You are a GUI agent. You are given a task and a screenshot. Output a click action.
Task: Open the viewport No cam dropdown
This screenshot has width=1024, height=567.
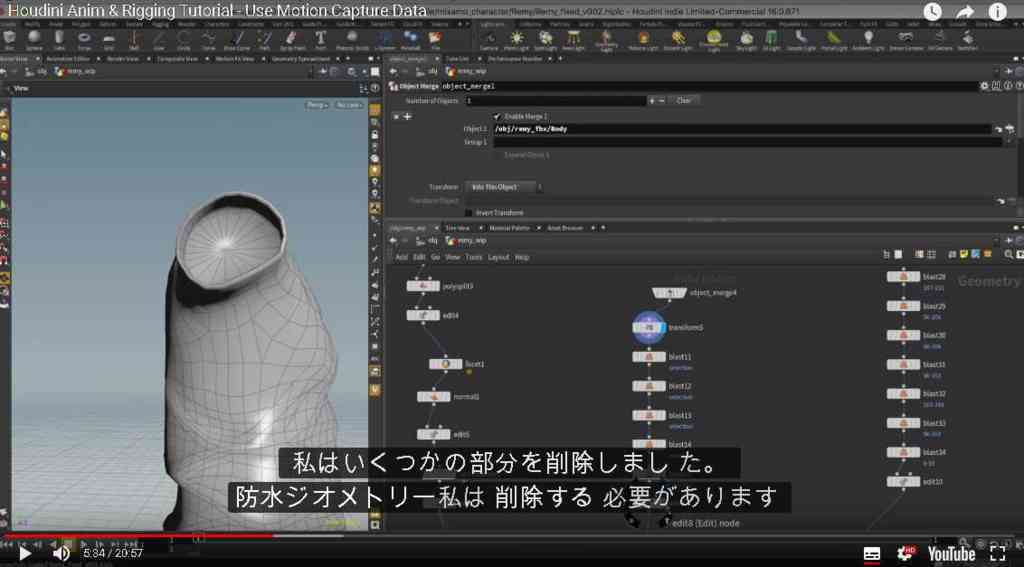point(349,105)
